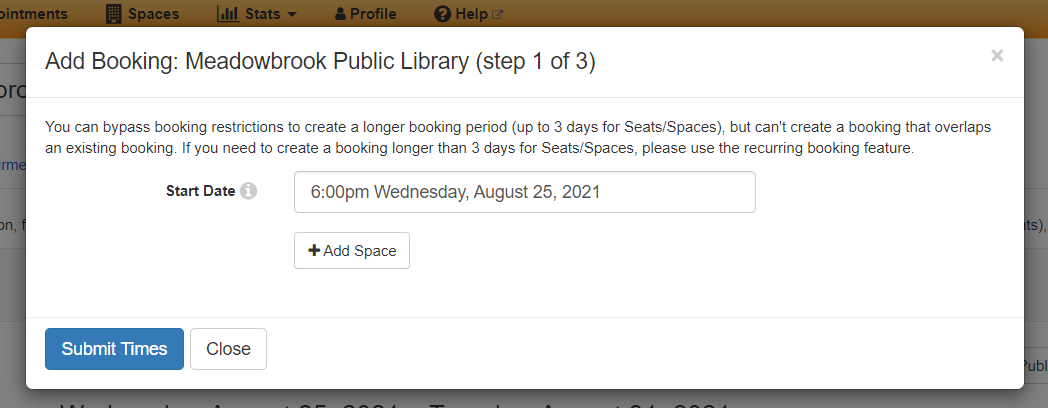Click the Stats bar chart icon

[228, 13]
